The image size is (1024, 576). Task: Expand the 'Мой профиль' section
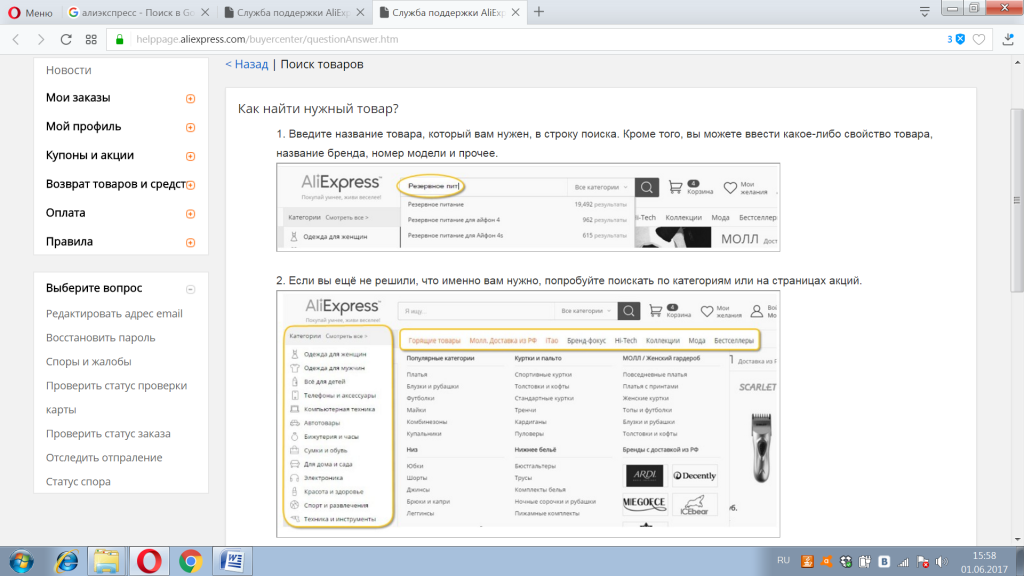190,128
